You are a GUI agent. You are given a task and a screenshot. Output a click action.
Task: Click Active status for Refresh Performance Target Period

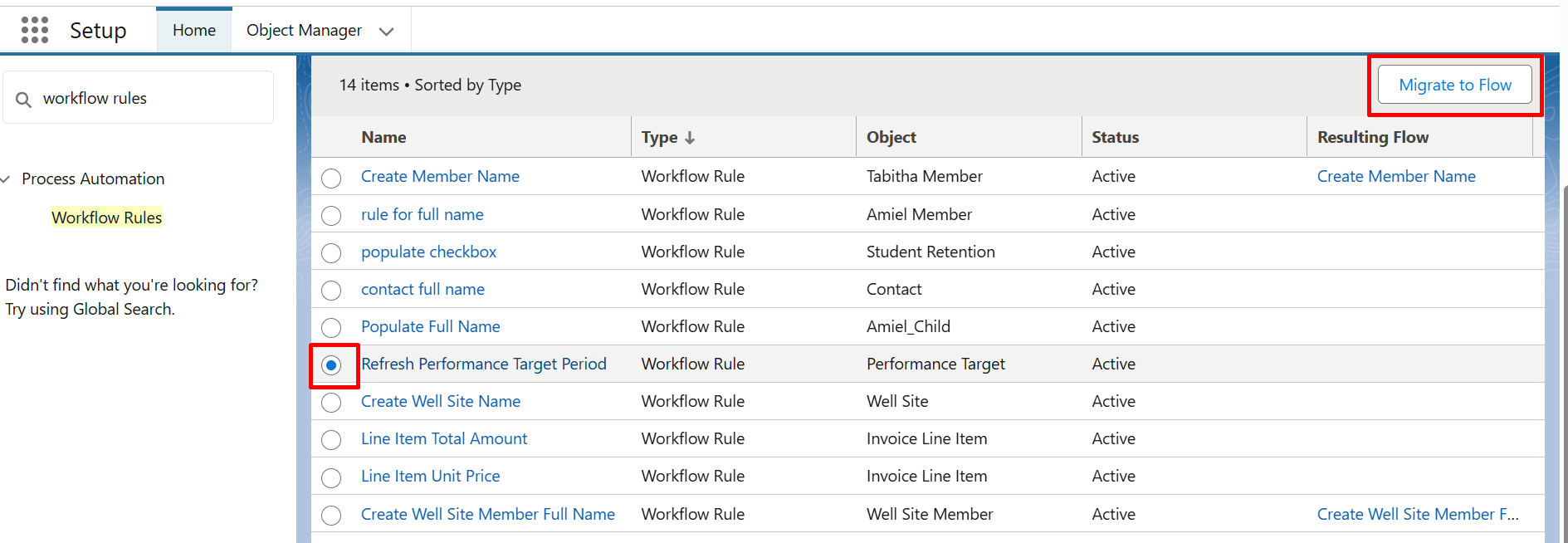[x=1113, y=364]
